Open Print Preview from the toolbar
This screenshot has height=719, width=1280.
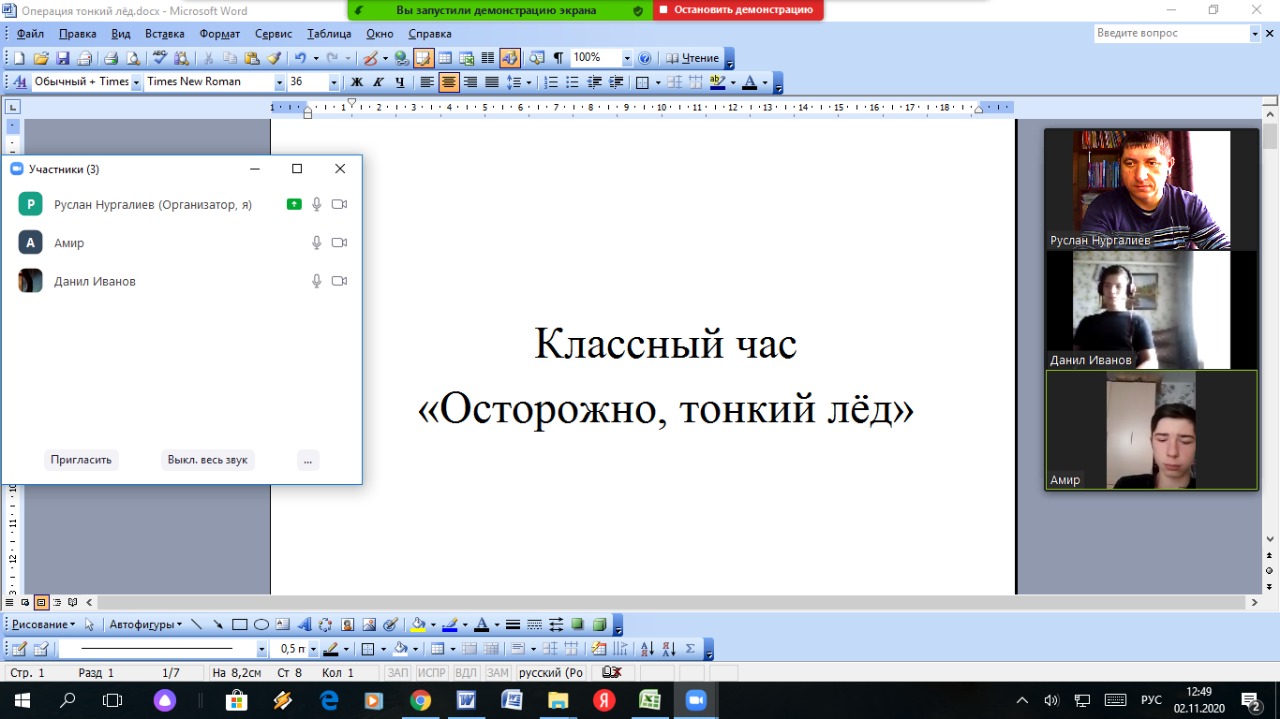coord(133,58)
